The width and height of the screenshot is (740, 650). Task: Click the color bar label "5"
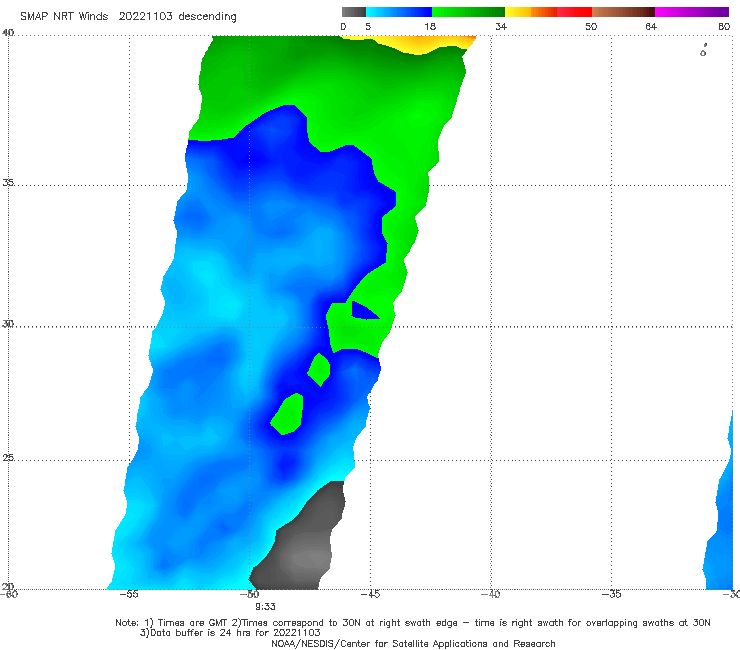tap(368, 26)
